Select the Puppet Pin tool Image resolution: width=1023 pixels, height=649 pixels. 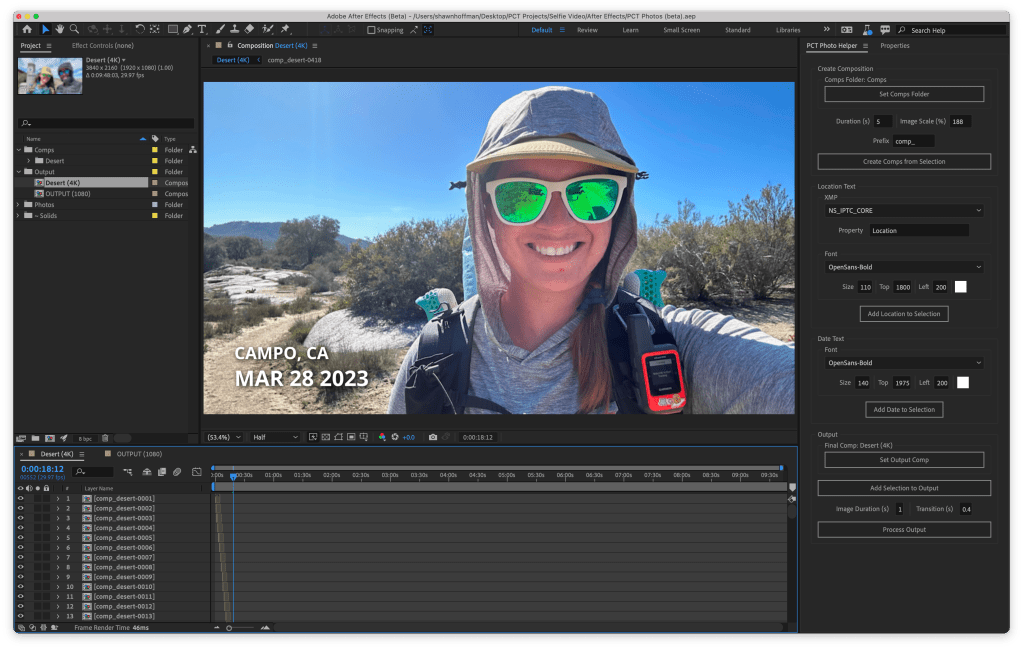[x=285, y=30]
